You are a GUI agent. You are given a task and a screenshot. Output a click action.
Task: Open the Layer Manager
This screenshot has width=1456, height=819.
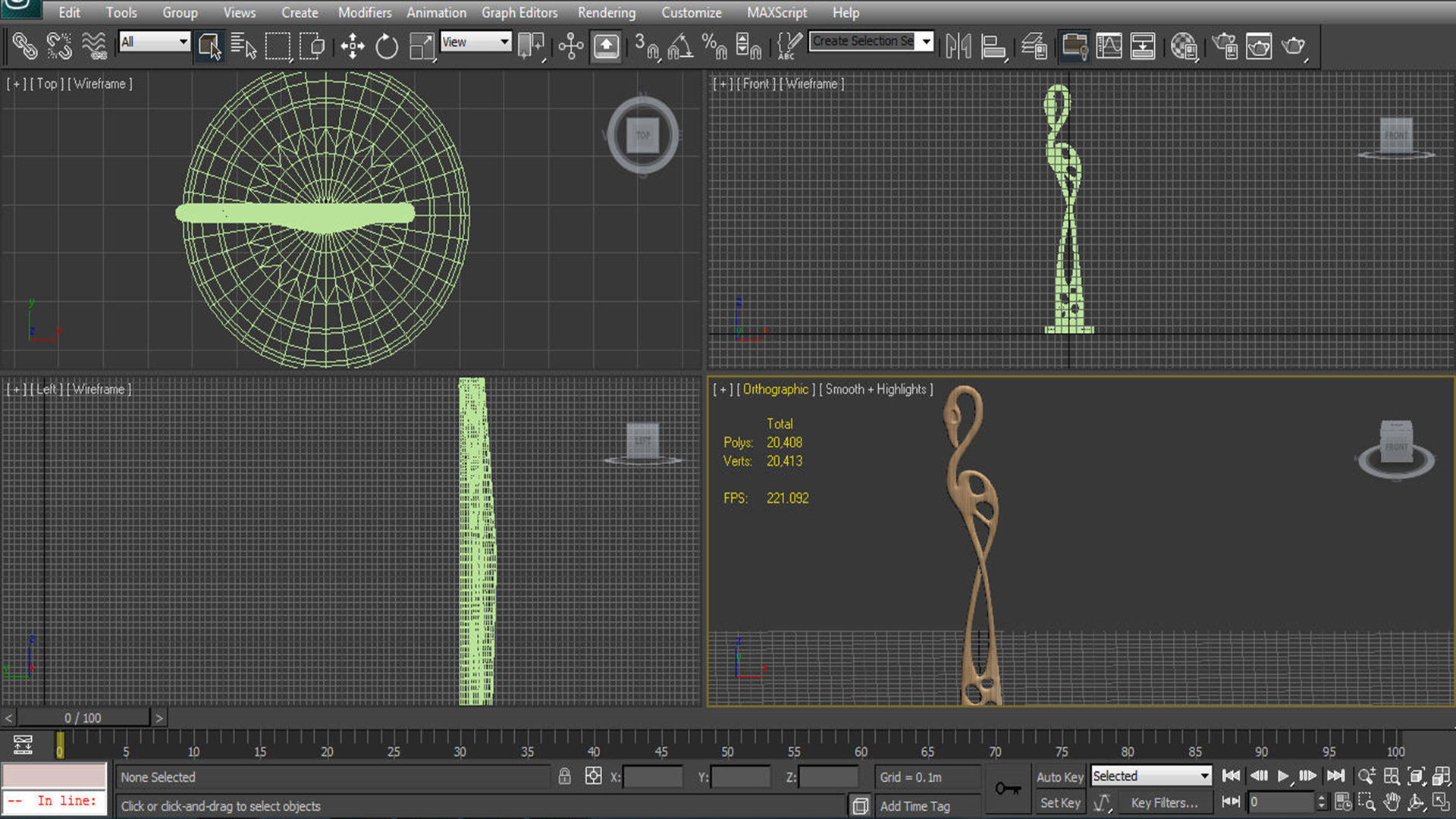point(1034,45)
